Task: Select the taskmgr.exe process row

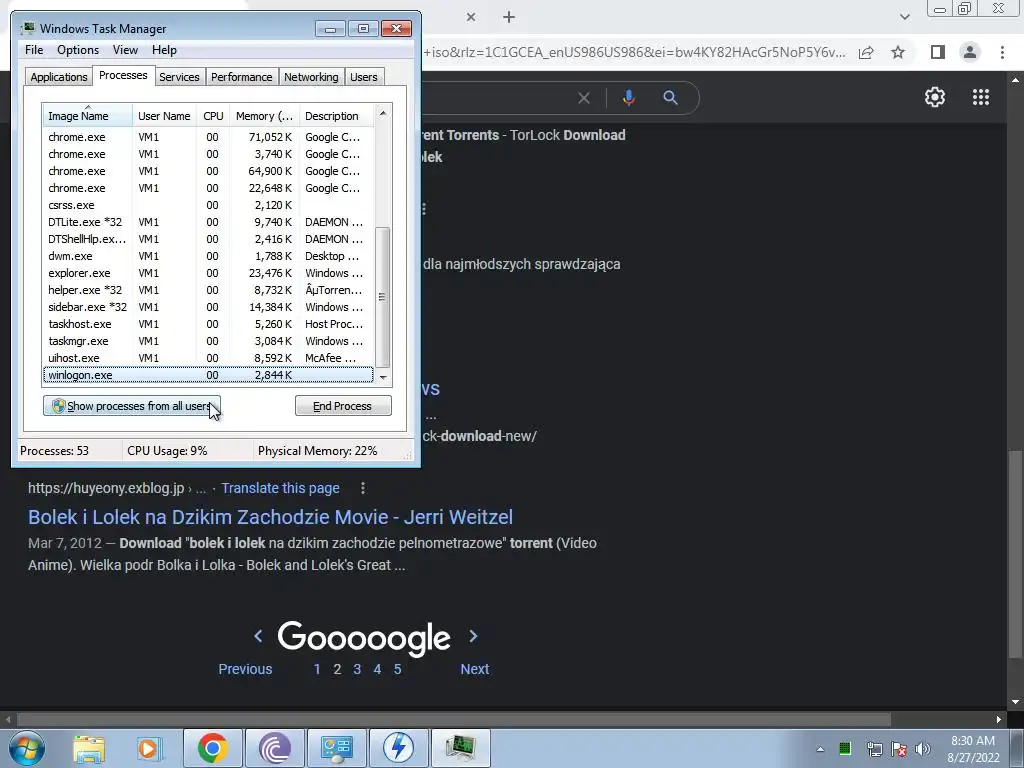Action: 208,341
